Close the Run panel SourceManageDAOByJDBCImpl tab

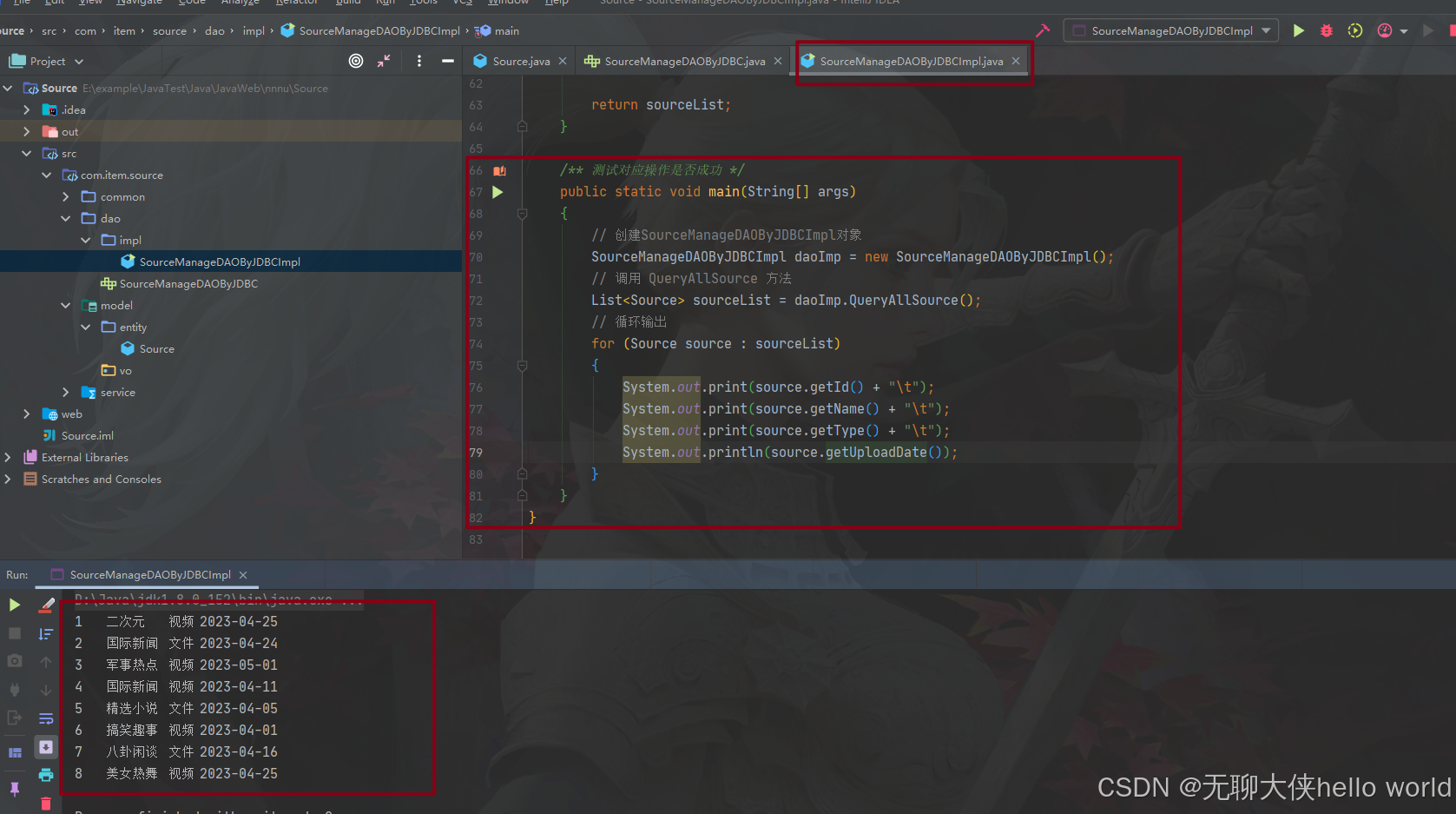(x=243, y=575)
